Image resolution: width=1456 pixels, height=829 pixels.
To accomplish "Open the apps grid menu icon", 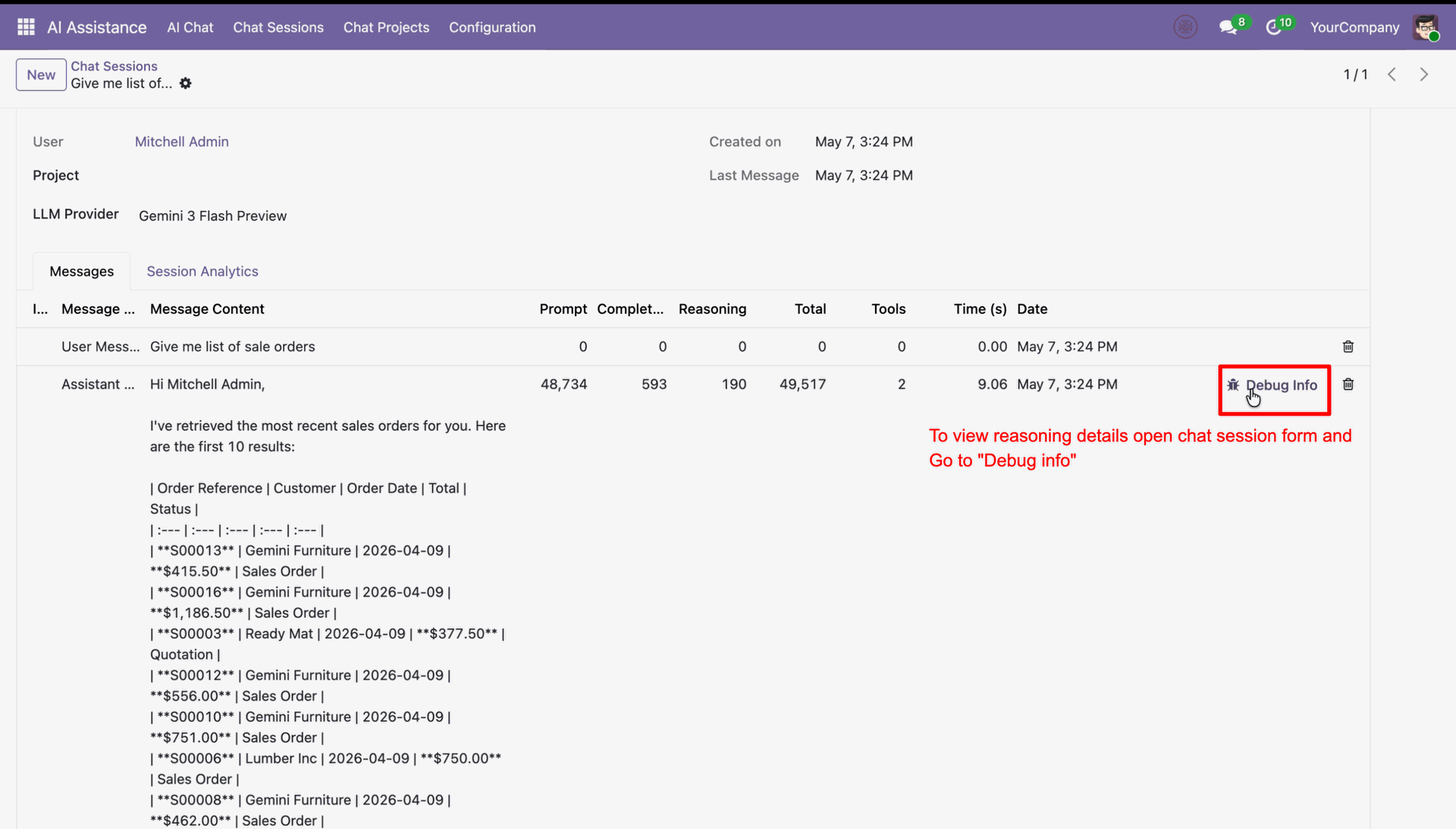I will pos(26,27).
